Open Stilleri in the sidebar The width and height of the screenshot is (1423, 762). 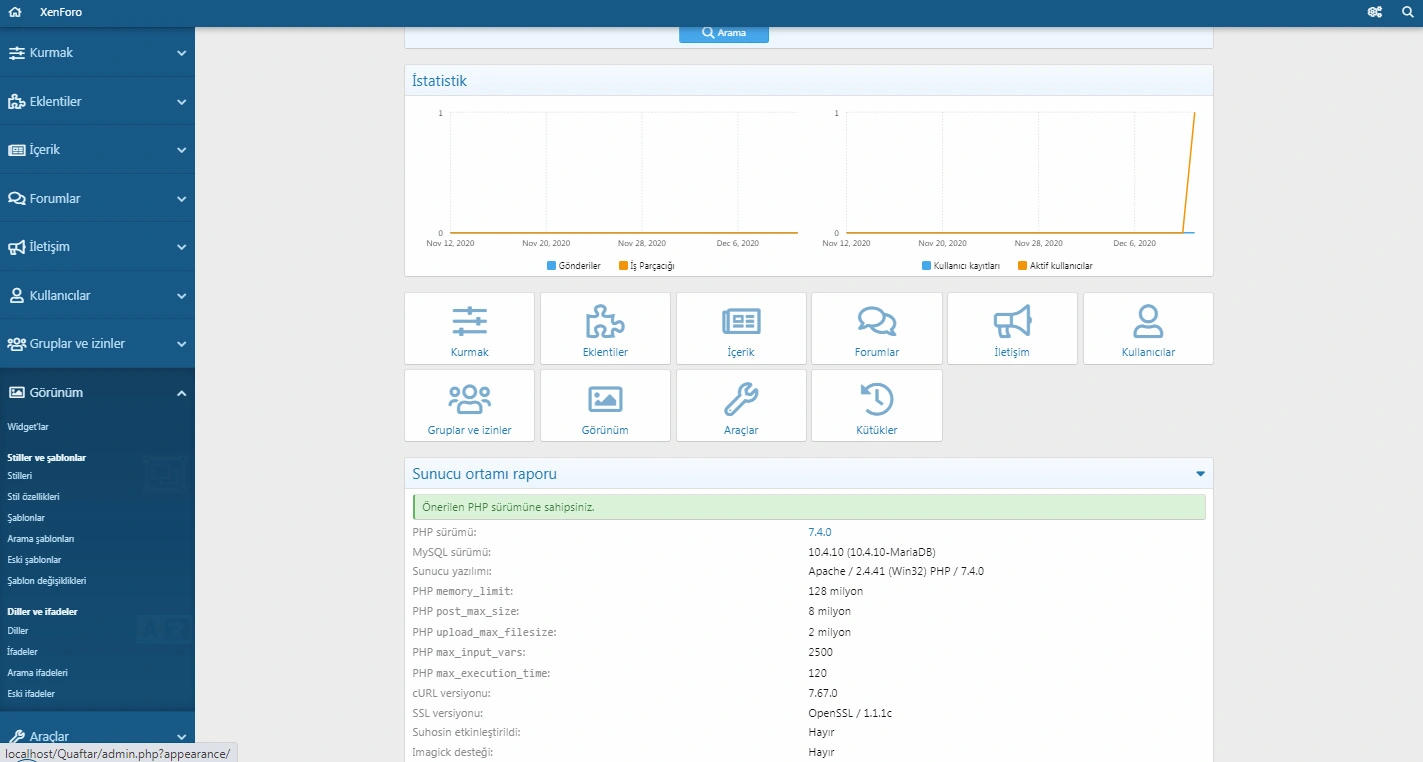coord(20,476)
